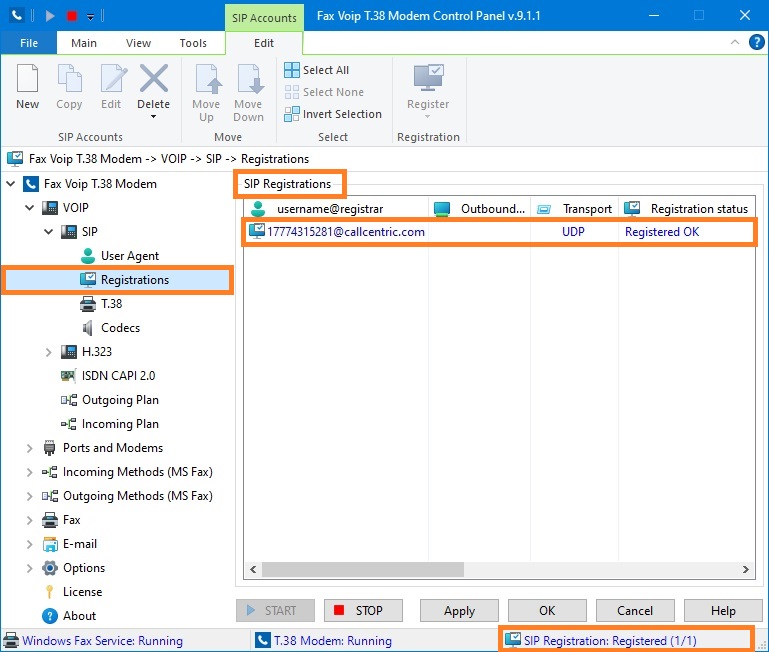Select License in the tree

(82, 592)
